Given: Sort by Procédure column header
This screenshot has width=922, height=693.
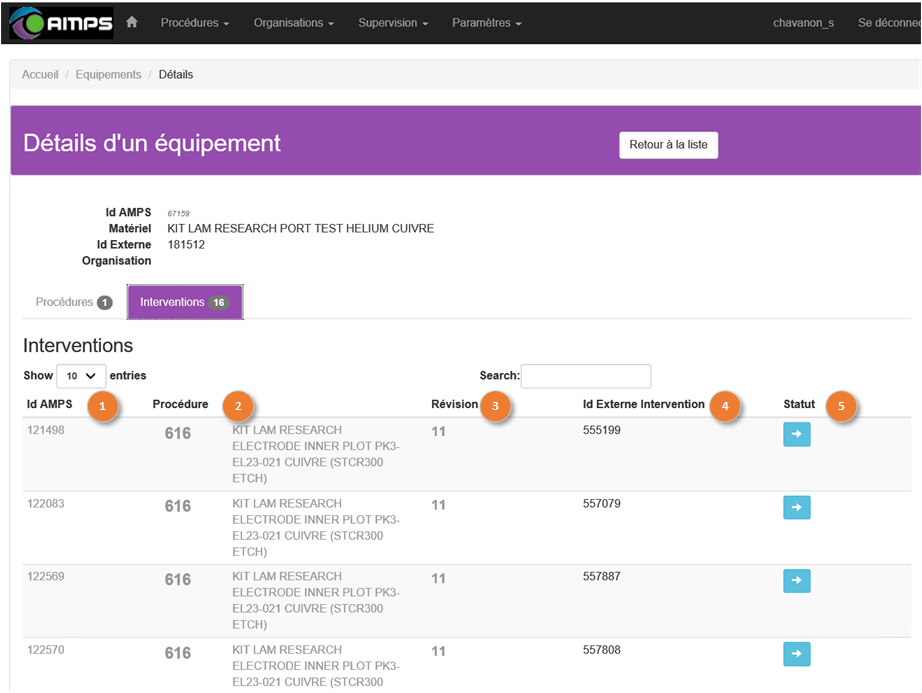Looking at the screenshot, I should click(181, 404).
